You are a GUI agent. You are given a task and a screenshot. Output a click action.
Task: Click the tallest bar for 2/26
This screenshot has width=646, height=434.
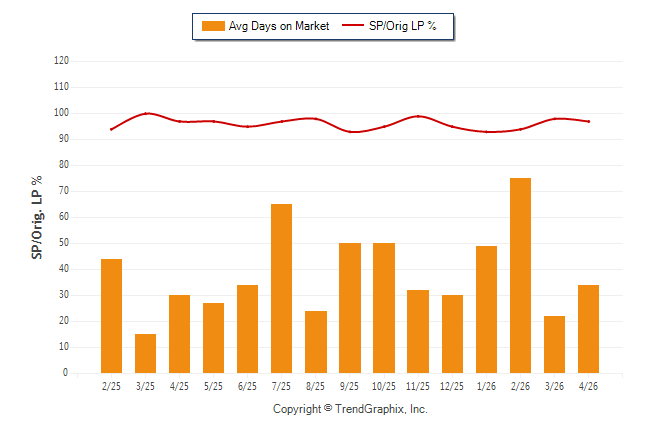[520, 275]
